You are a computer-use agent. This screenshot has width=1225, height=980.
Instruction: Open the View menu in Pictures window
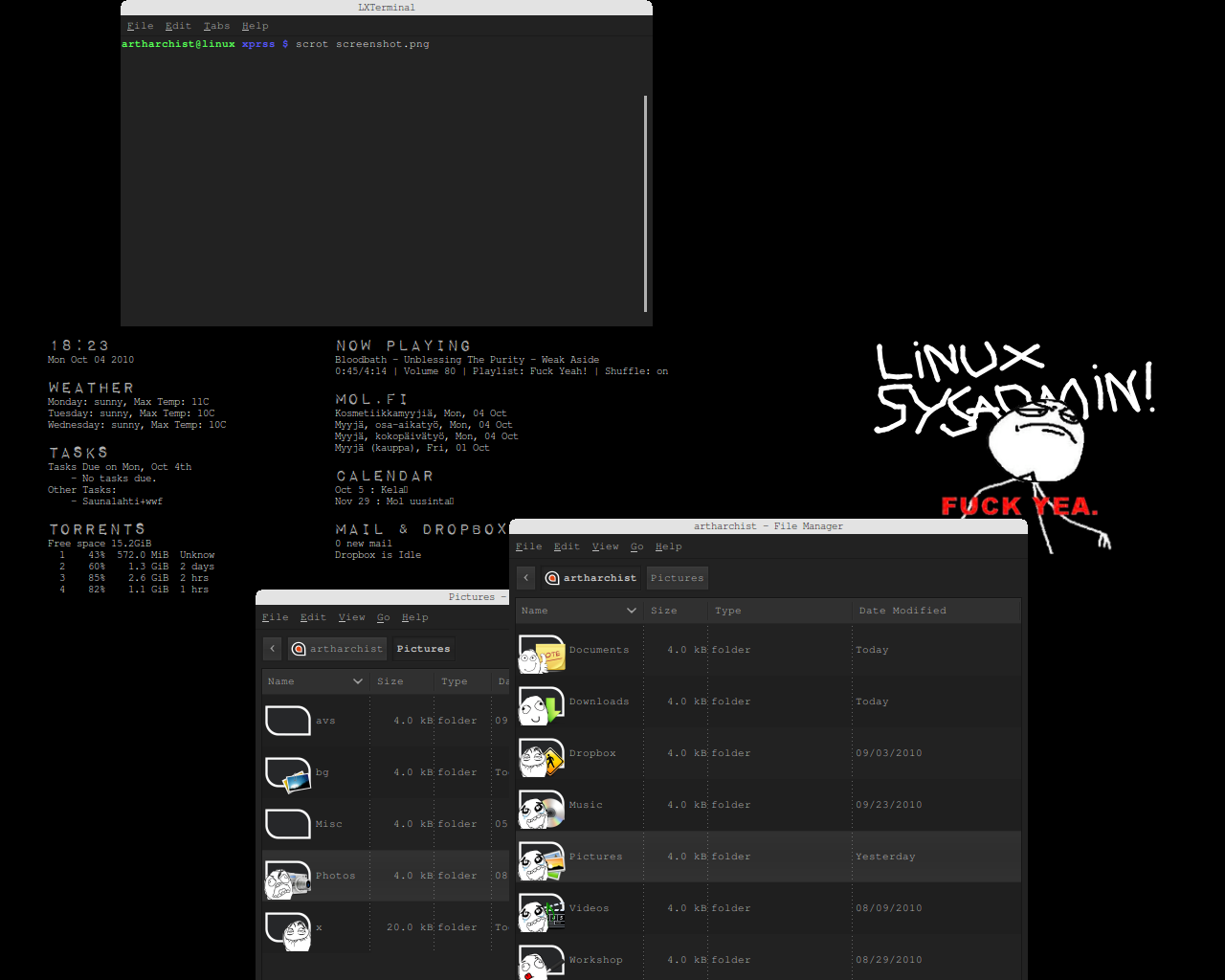tap(351, 617)
